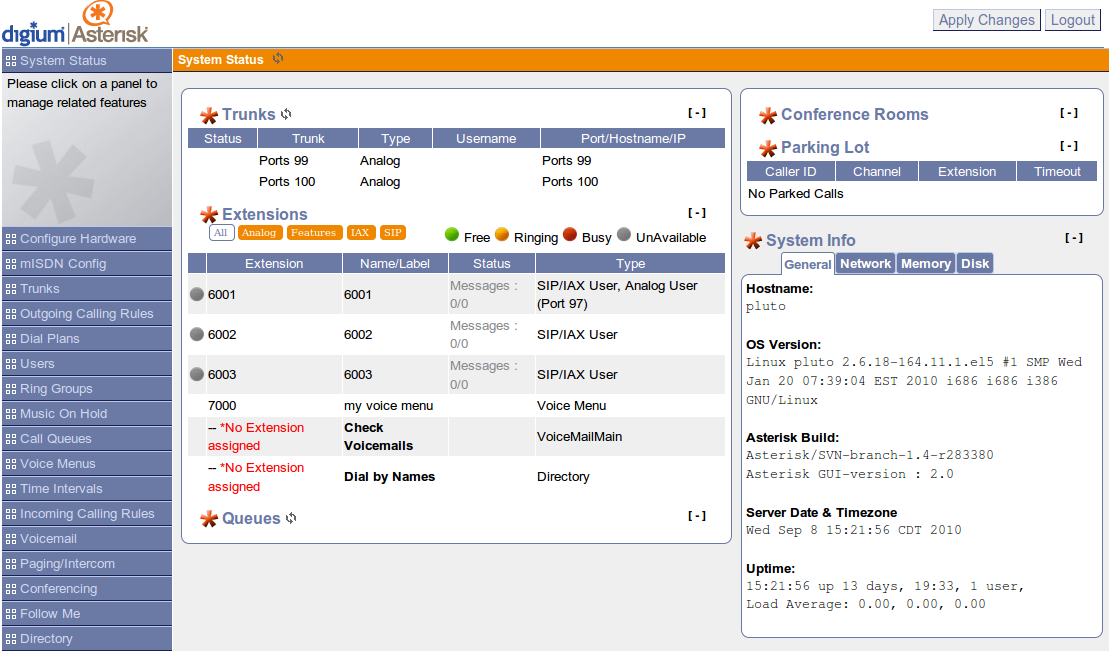Click the Logout button
1109x651 pixels.
[1072, 20]
